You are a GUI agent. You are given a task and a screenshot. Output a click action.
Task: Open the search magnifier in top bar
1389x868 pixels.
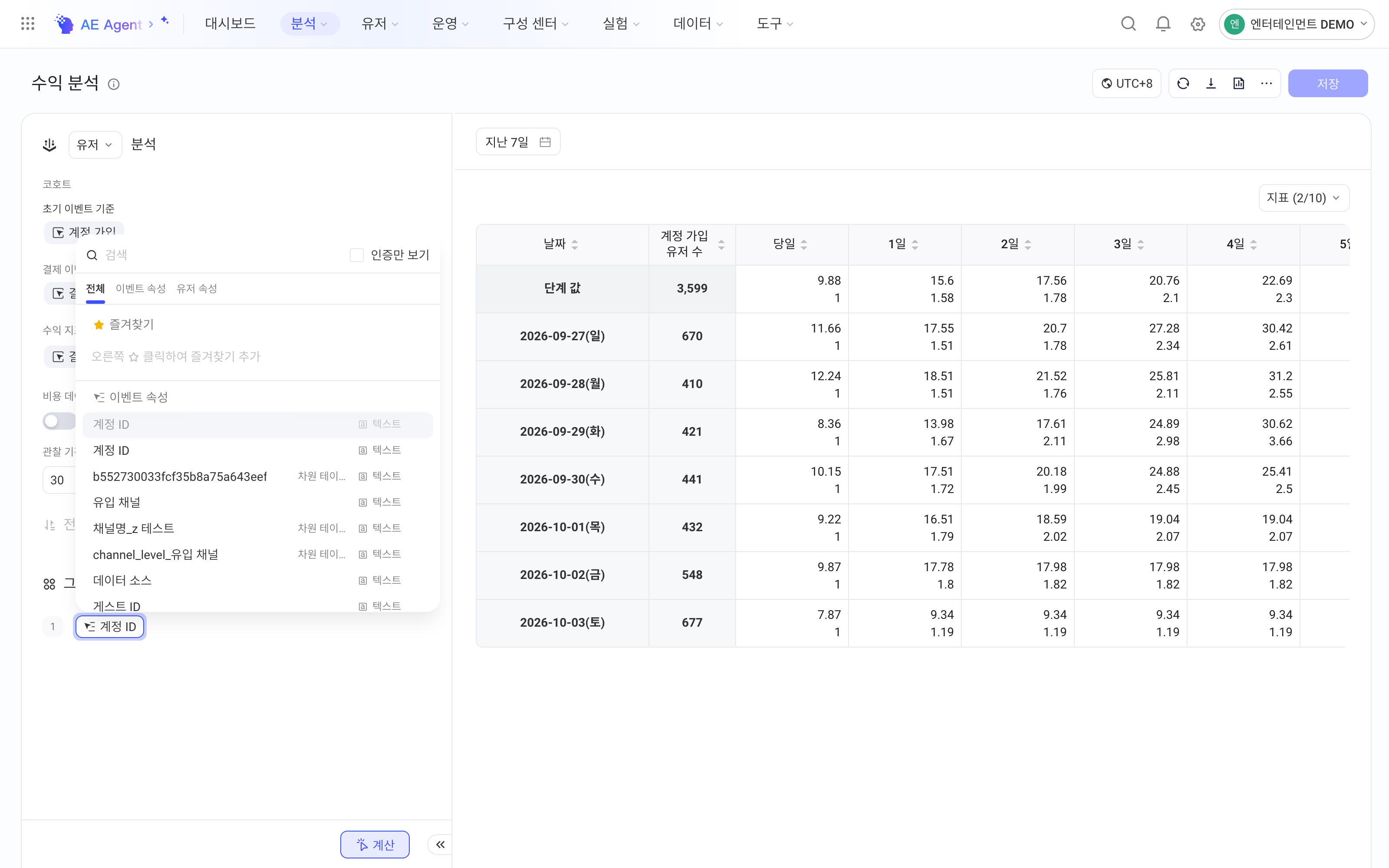(1129, 23)
